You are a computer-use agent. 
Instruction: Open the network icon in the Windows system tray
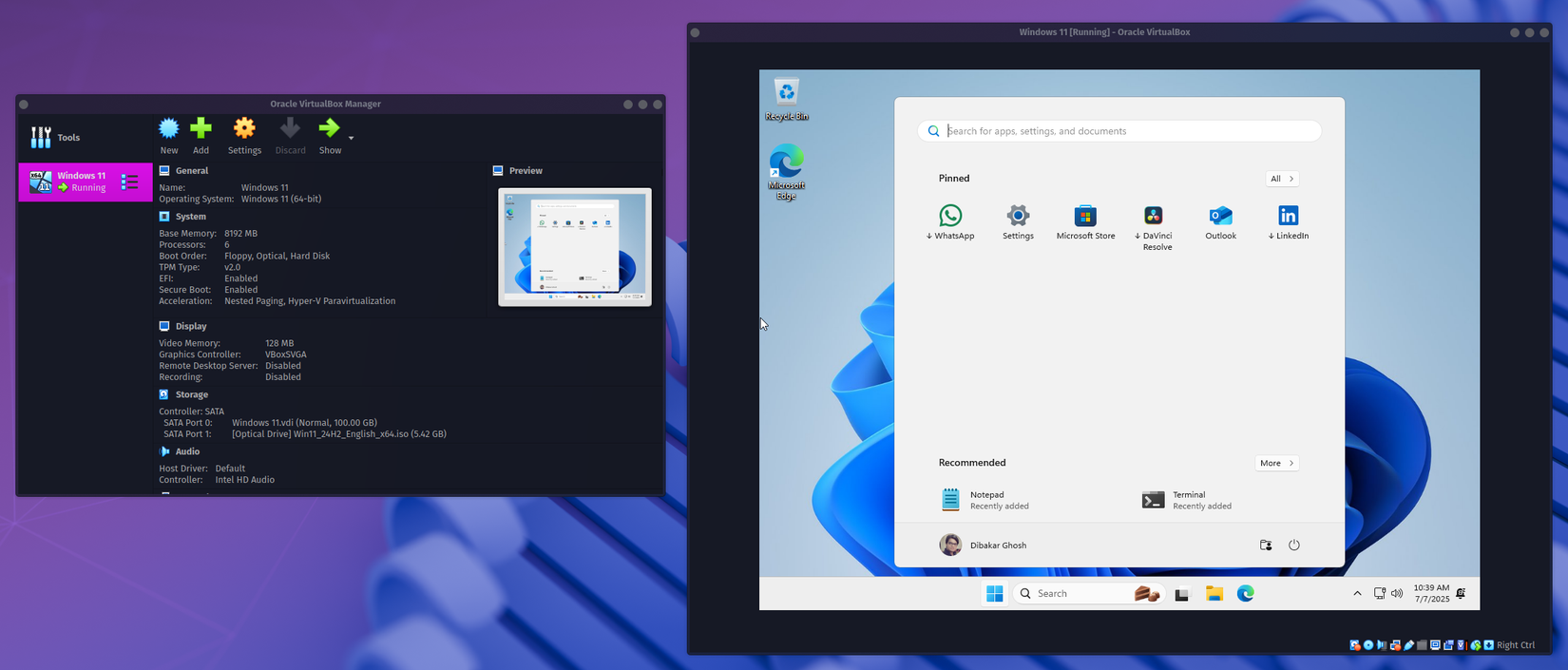[x=1380, y=594]
